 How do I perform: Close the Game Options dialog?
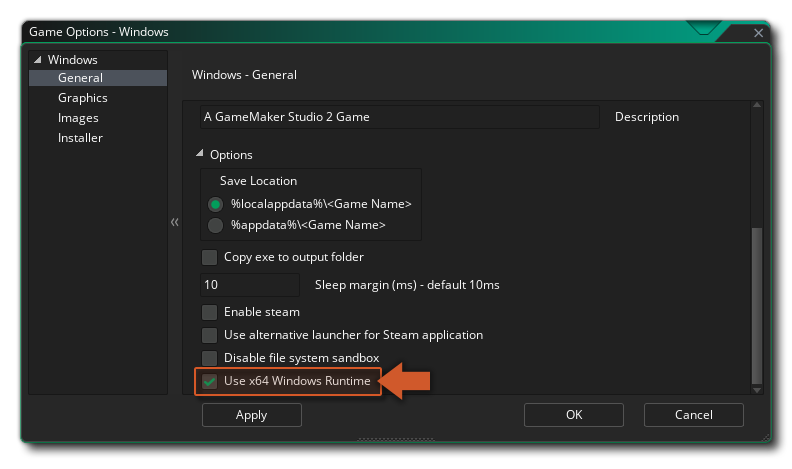coord(758,33)
